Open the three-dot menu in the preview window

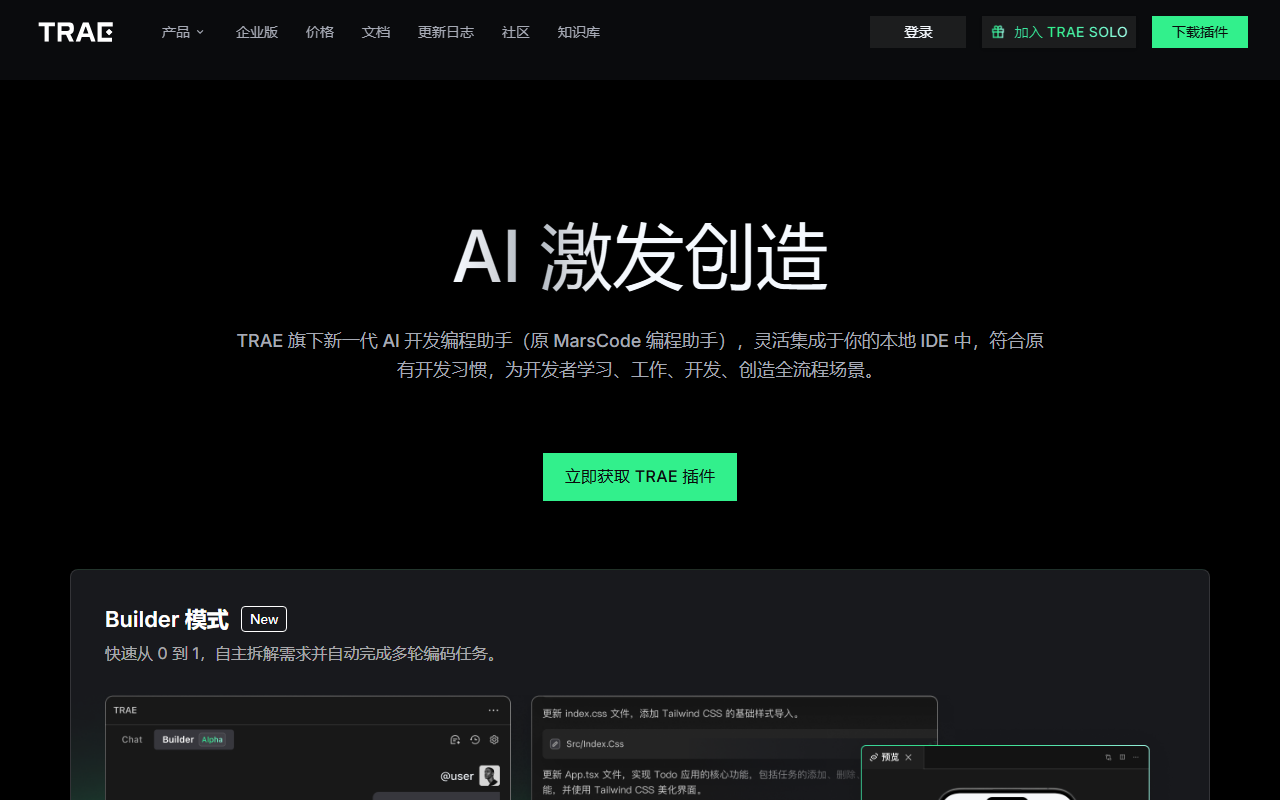[1136, 757]
